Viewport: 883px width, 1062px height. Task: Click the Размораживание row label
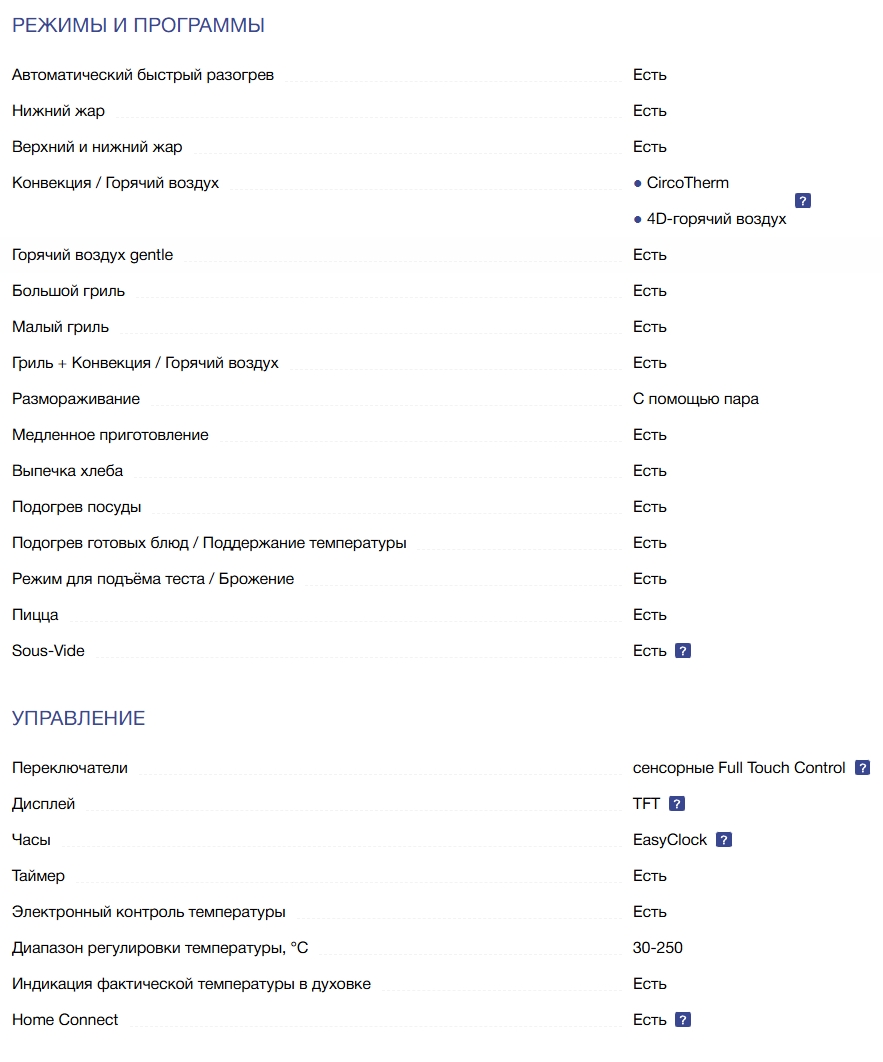click(x=76, y=399)
